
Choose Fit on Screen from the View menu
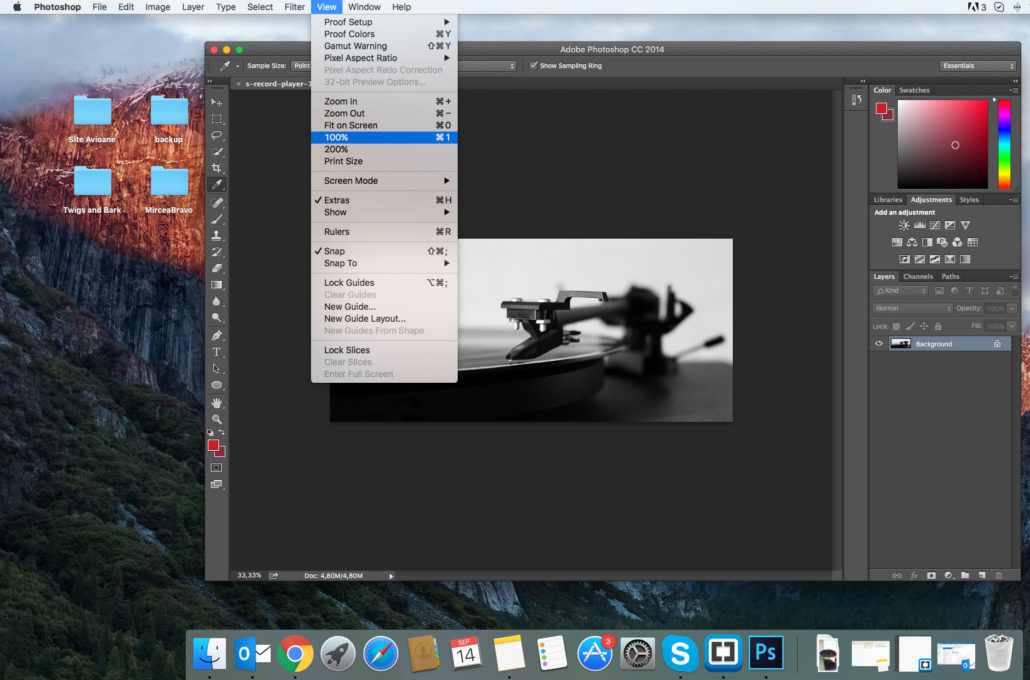pyautogui.click(x=349, y=124)
